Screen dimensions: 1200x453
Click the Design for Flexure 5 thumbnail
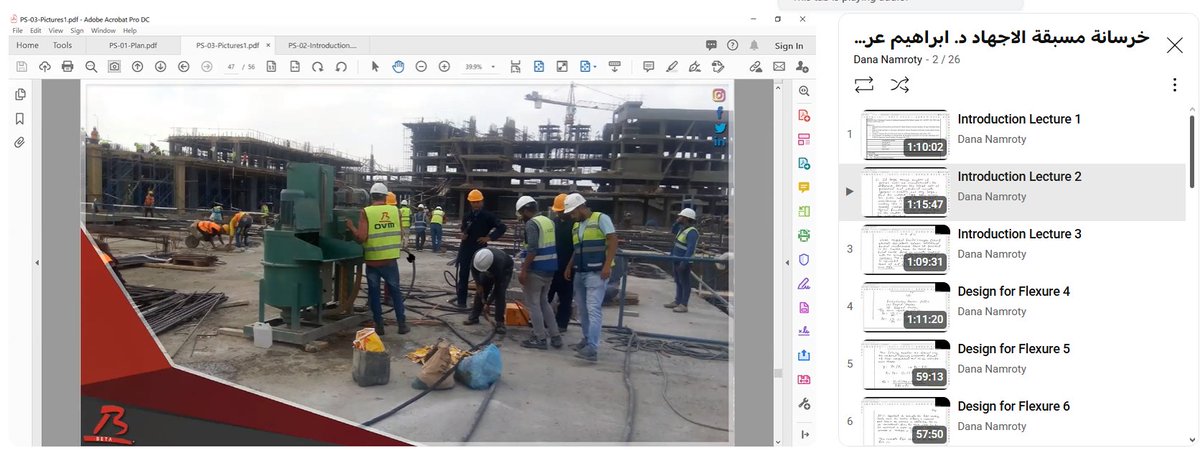click(x=905, y=364)
